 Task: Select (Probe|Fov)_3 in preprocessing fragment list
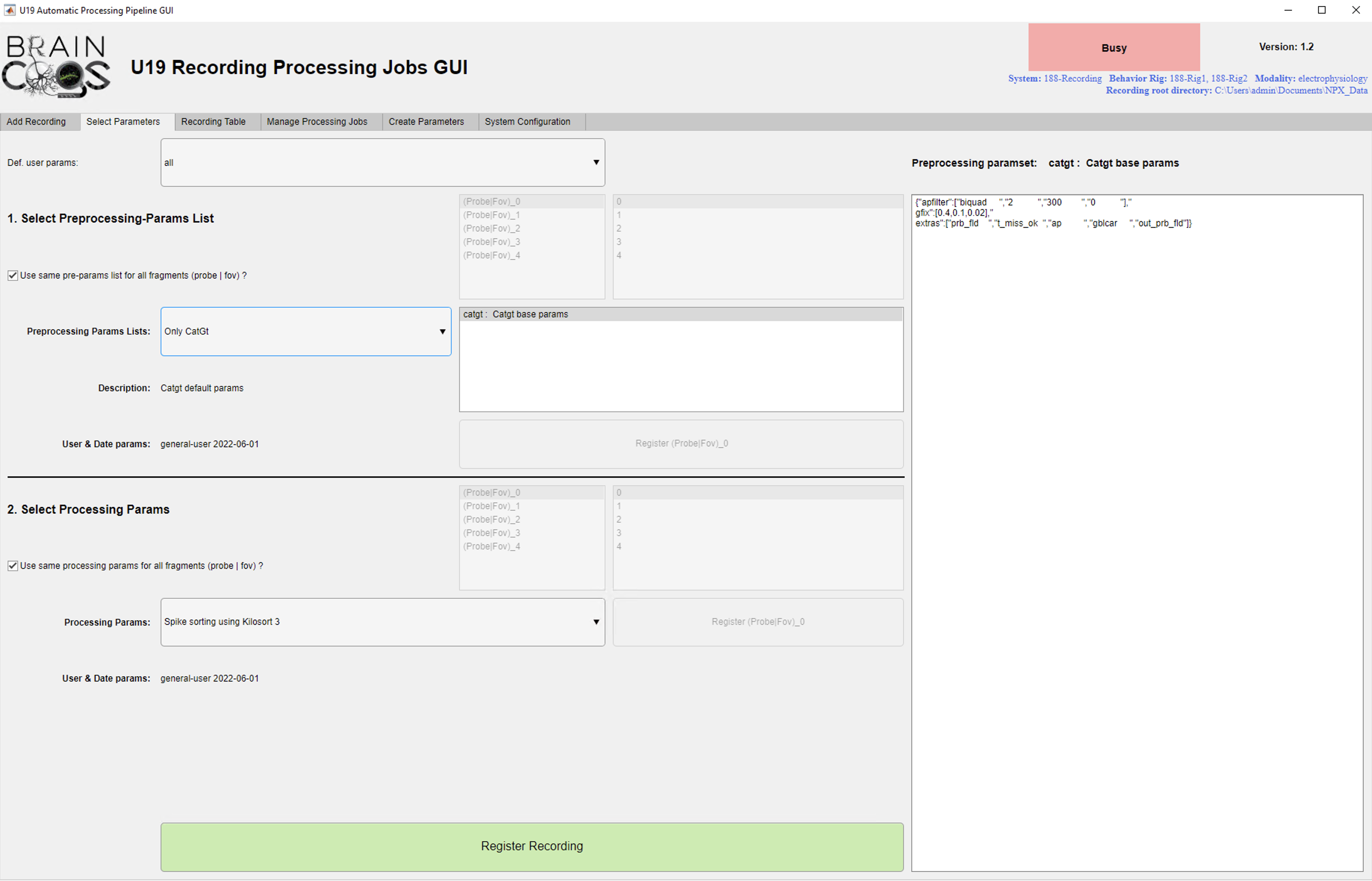pyautogui.click(x=532, y=242)
